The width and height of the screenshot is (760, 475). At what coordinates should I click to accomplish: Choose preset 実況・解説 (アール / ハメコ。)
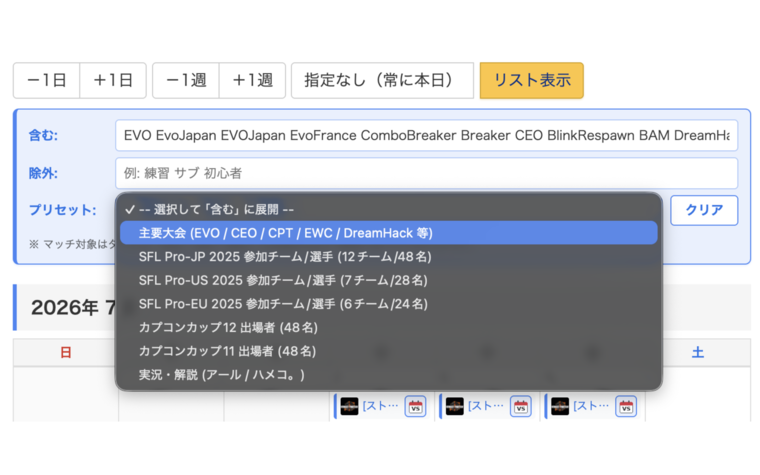(389, 375)
